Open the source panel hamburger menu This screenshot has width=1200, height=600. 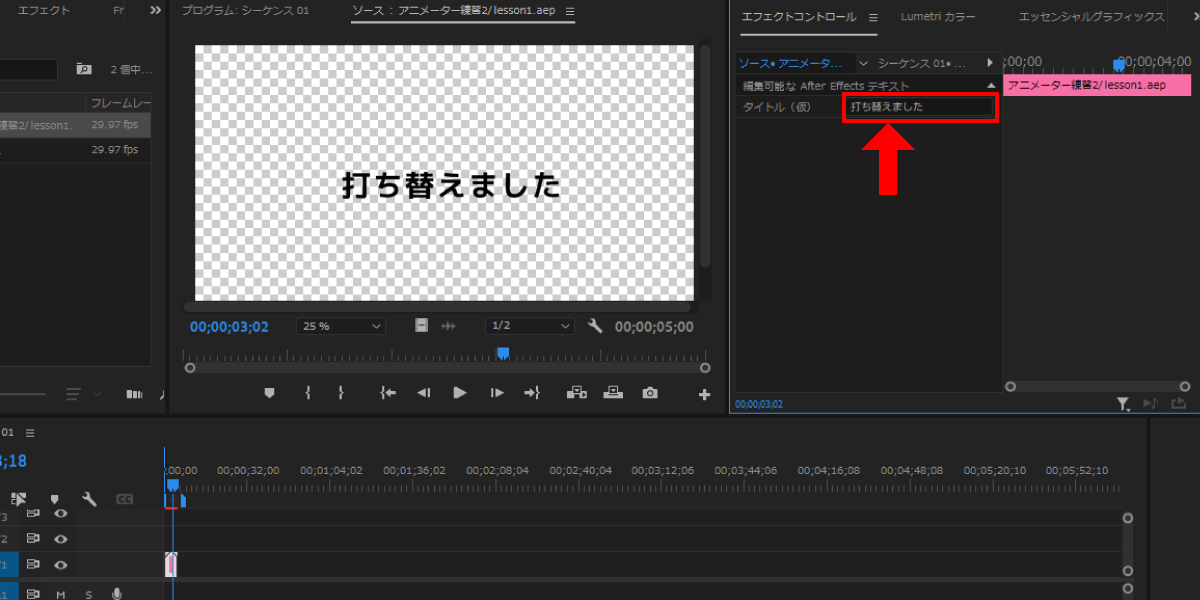point(570,11)
